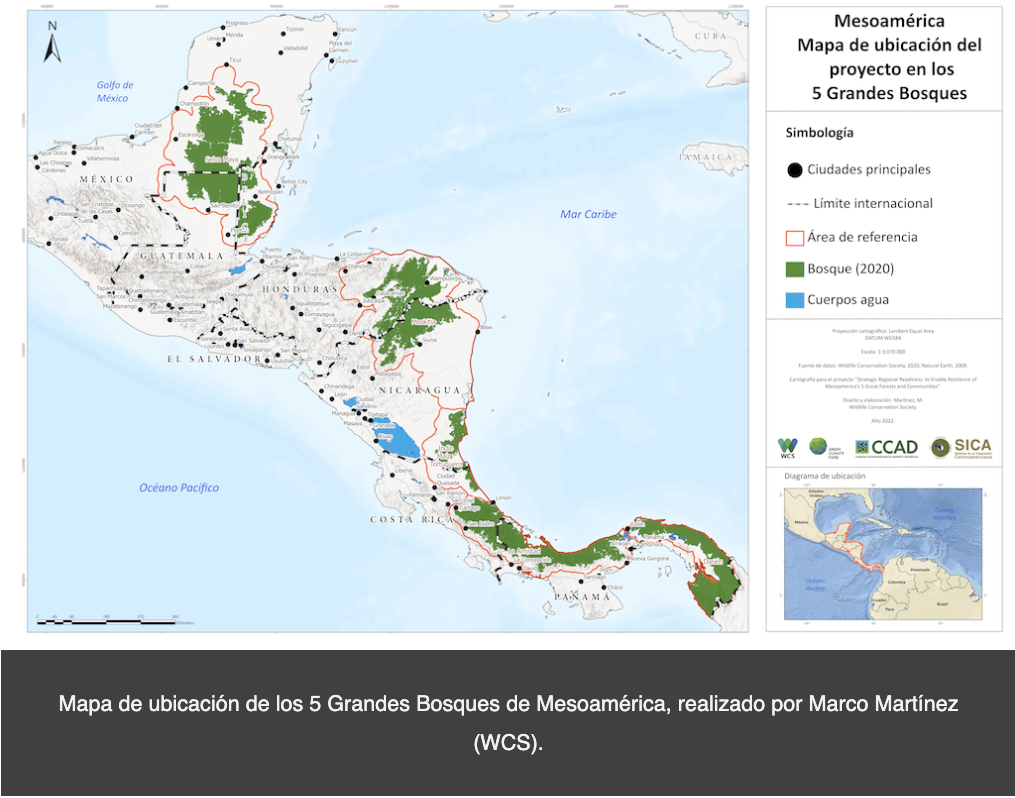Click the green Bosque (2020) legend swatch
The width and height of the screenshot is (1015, 798).
[795, 269]
